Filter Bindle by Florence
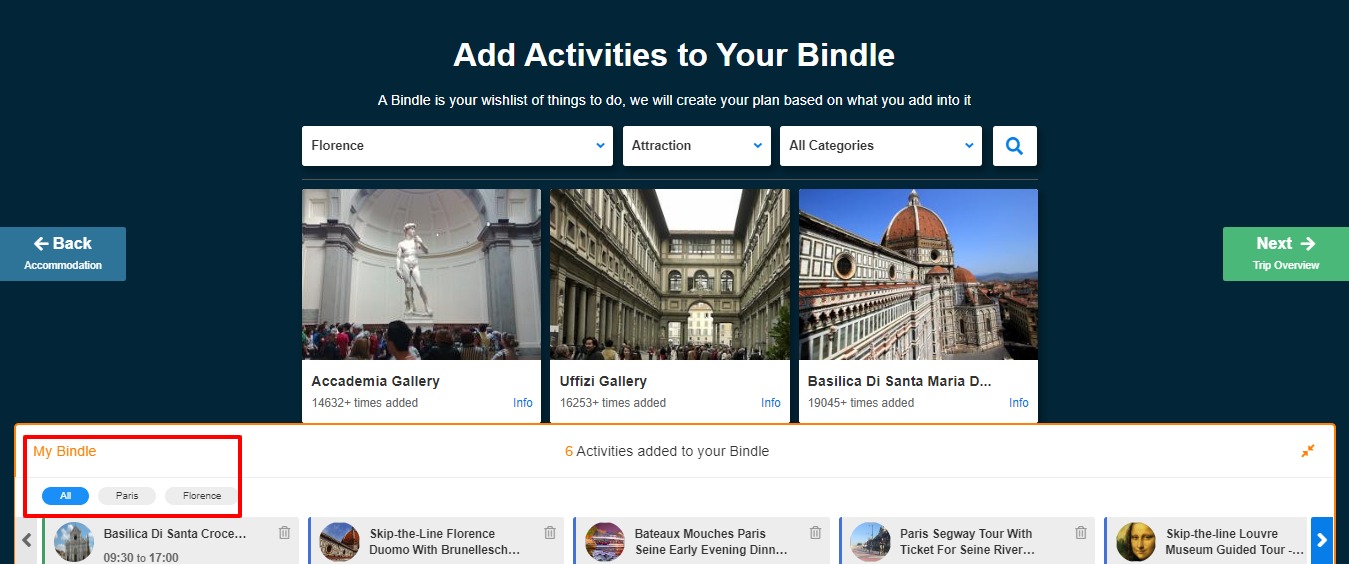Screen dimensions: 1349x564 pos(202,496)
